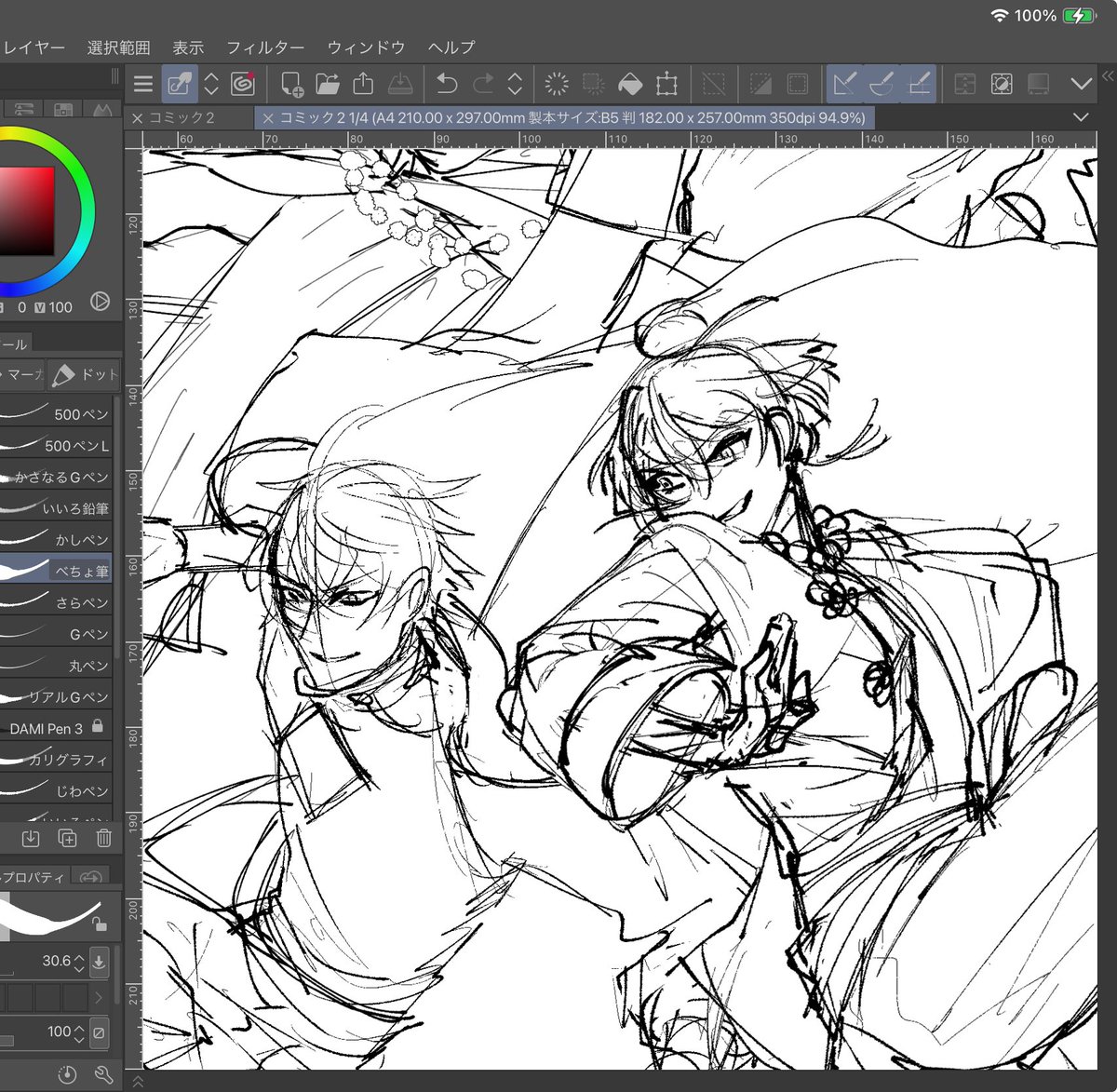Open sub tool detail wrench icon
This screenshot has width=1117, height=1092.
[103, 1075]
